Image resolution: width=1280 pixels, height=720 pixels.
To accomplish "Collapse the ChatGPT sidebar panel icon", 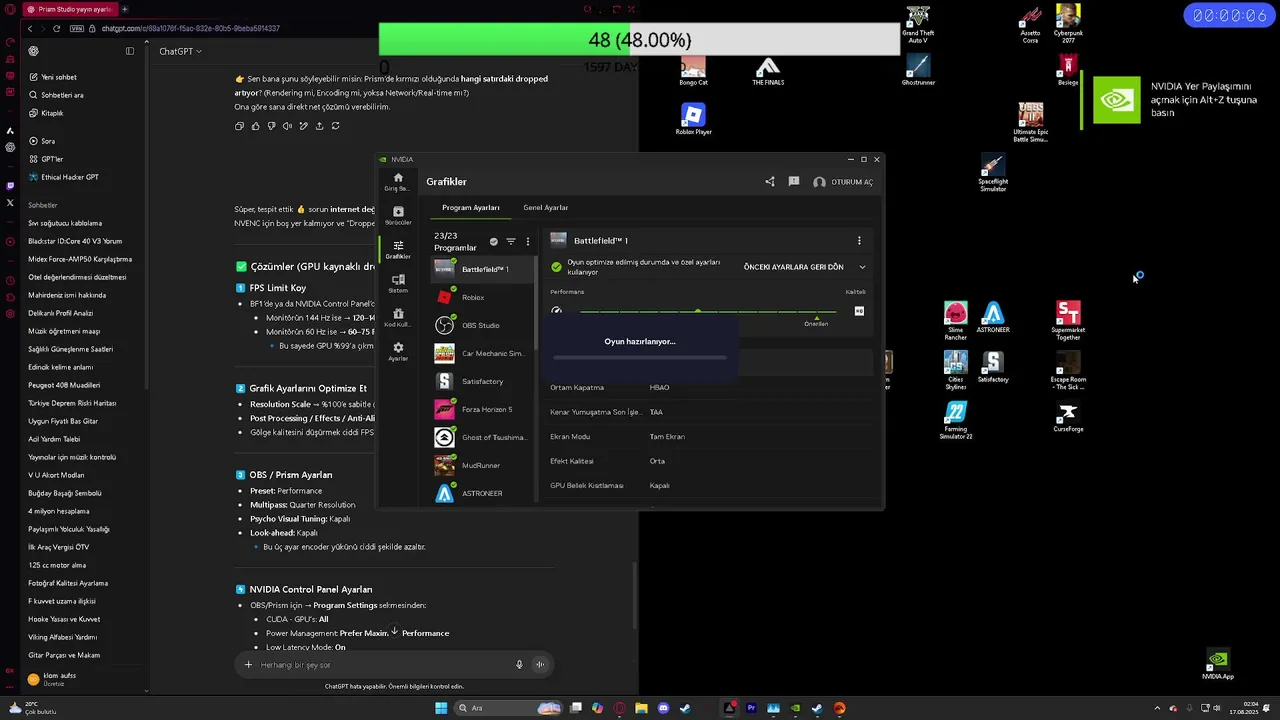I will [x=130, y=51].
